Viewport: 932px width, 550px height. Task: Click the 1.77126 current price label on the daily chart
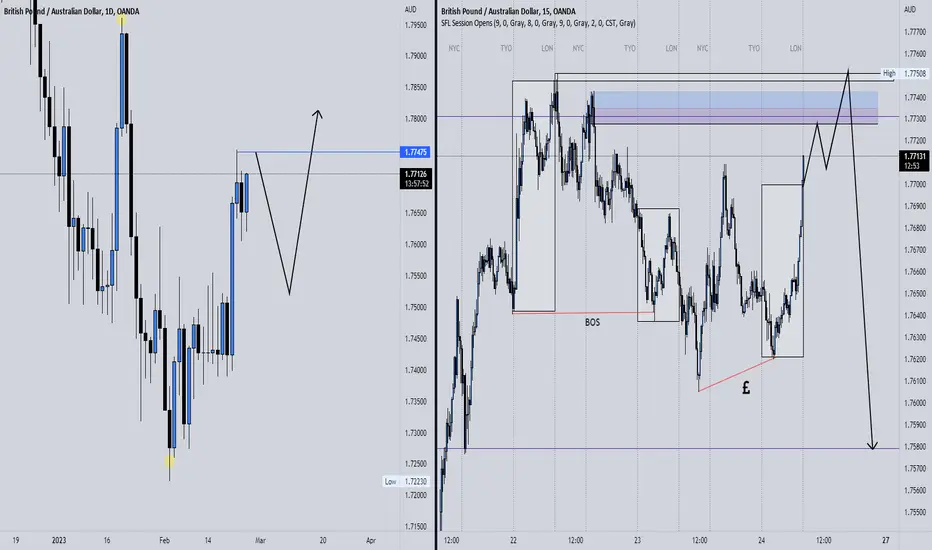click(415, 178)
